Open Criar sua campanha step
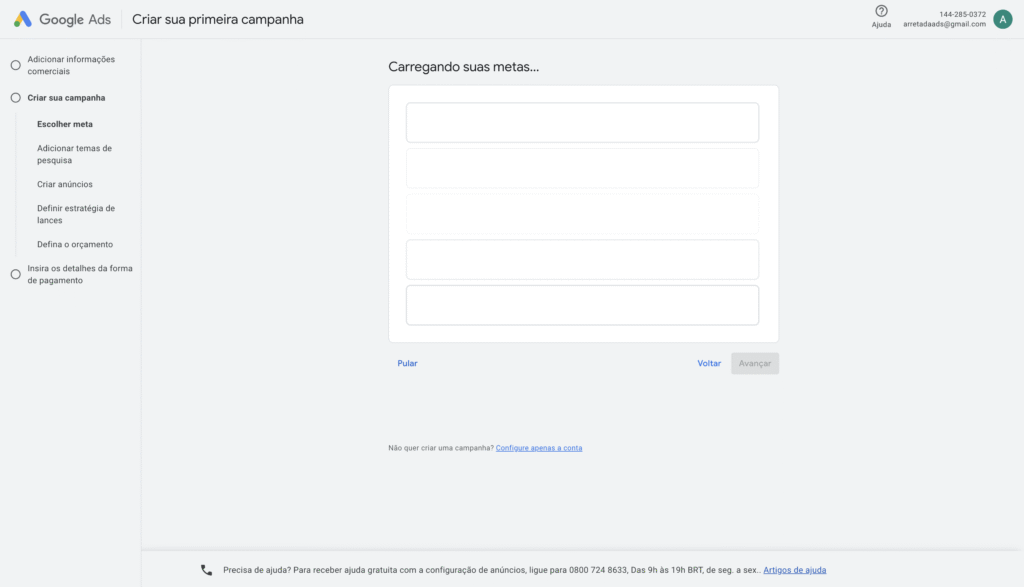The width and height of the screenshot is (1024, 587). 66,98
